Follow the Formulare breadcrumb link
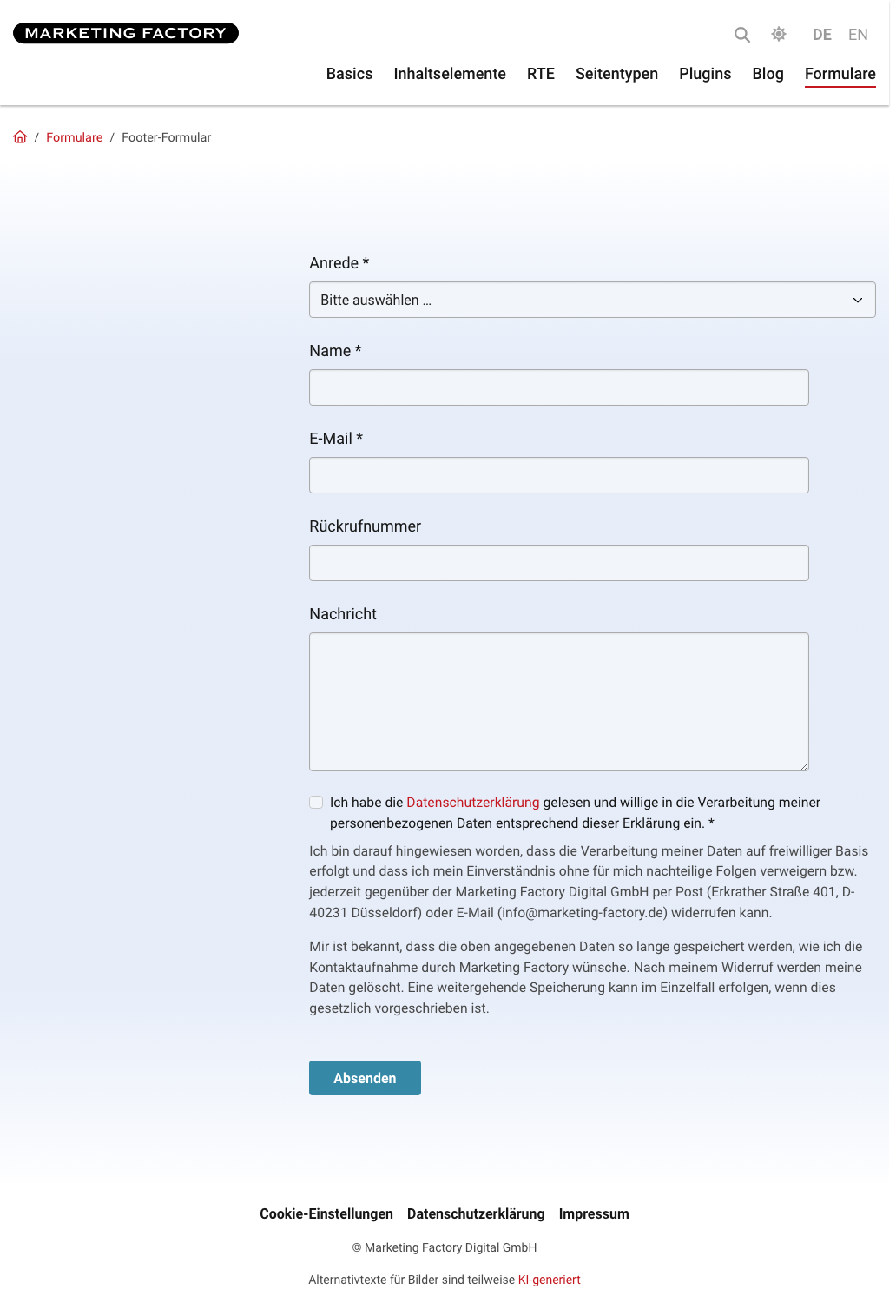Image resolution: width=896 pixels, height=1316 pixels. (74, 137)
